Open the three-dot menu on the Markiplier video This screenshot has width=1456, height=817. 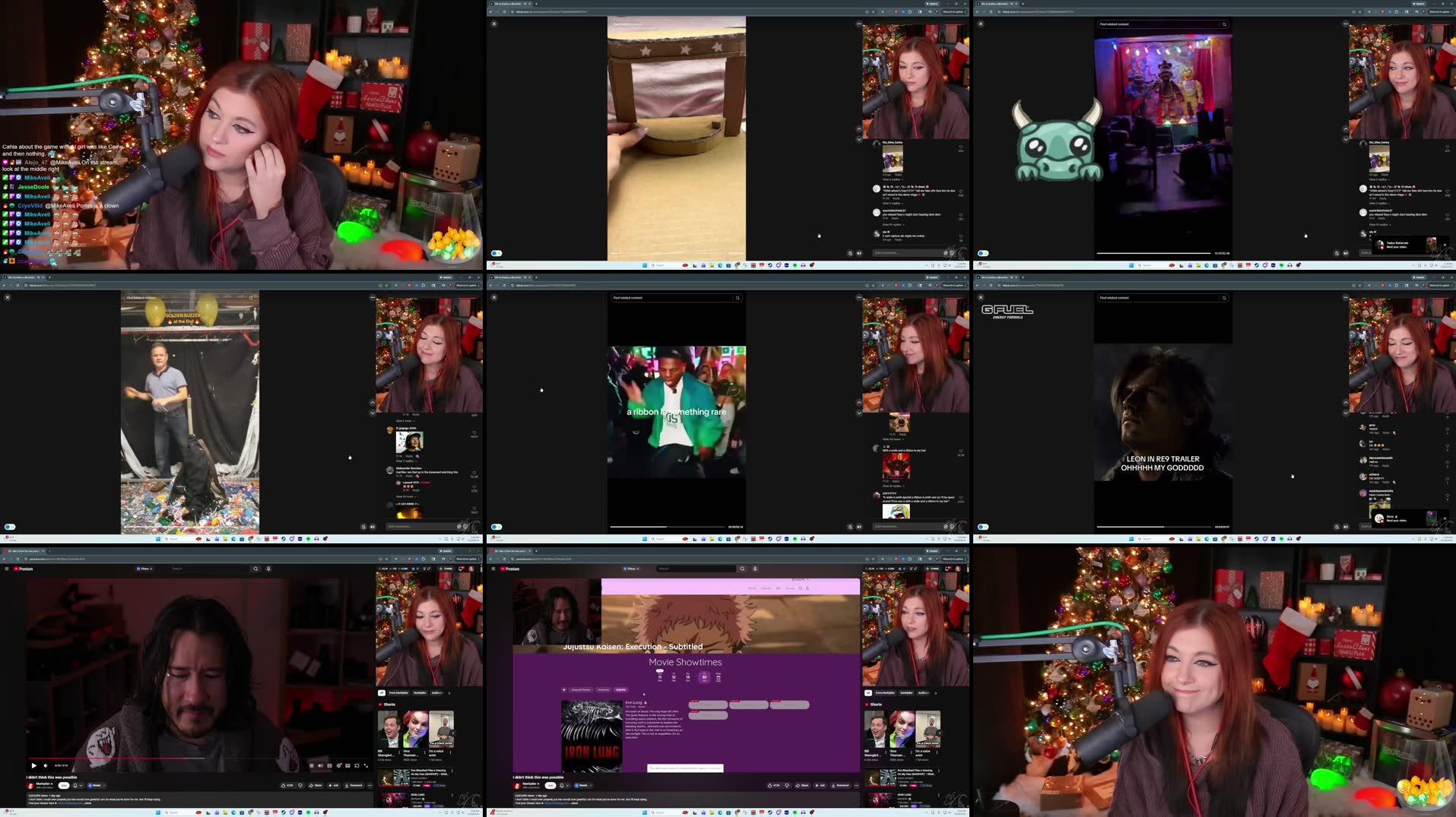370,785
